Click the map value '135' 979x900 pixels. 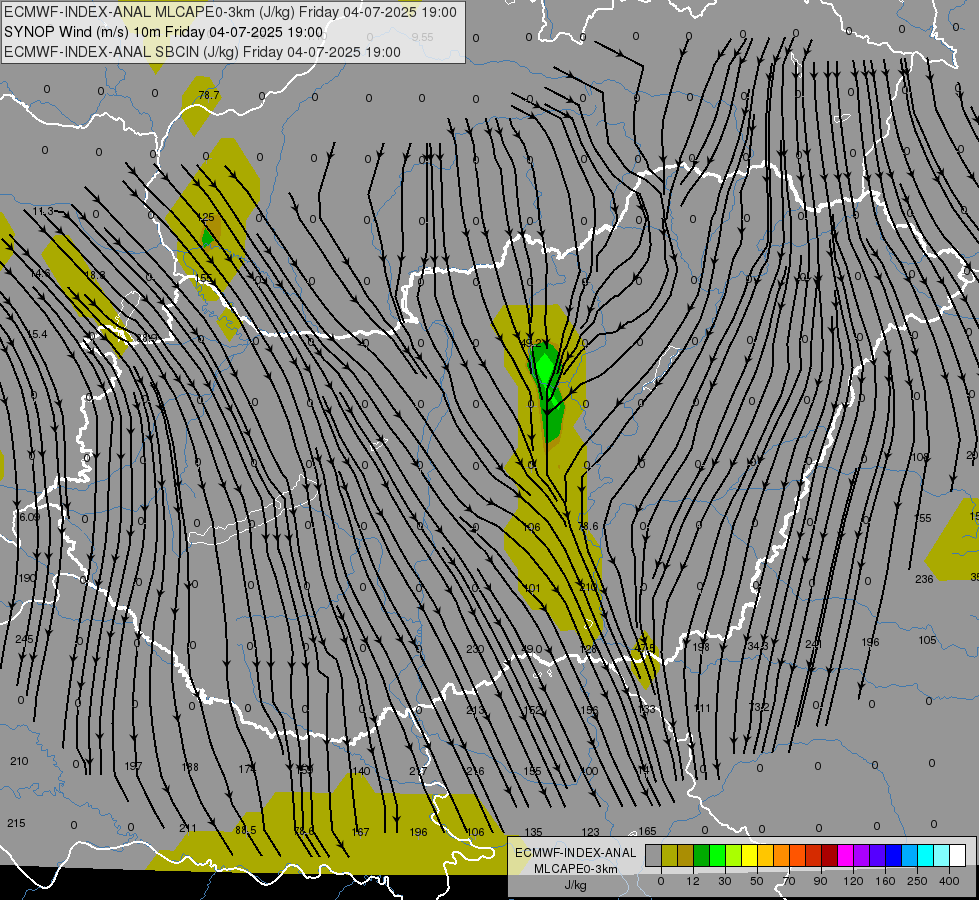click(533, 832)
